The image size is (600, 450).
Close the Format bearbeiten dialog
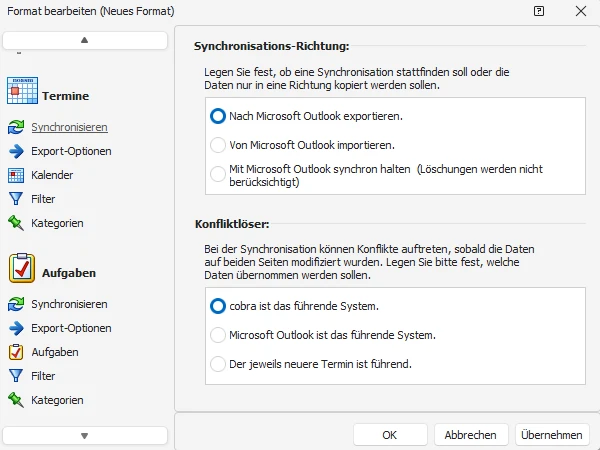[x=581, y=11]
